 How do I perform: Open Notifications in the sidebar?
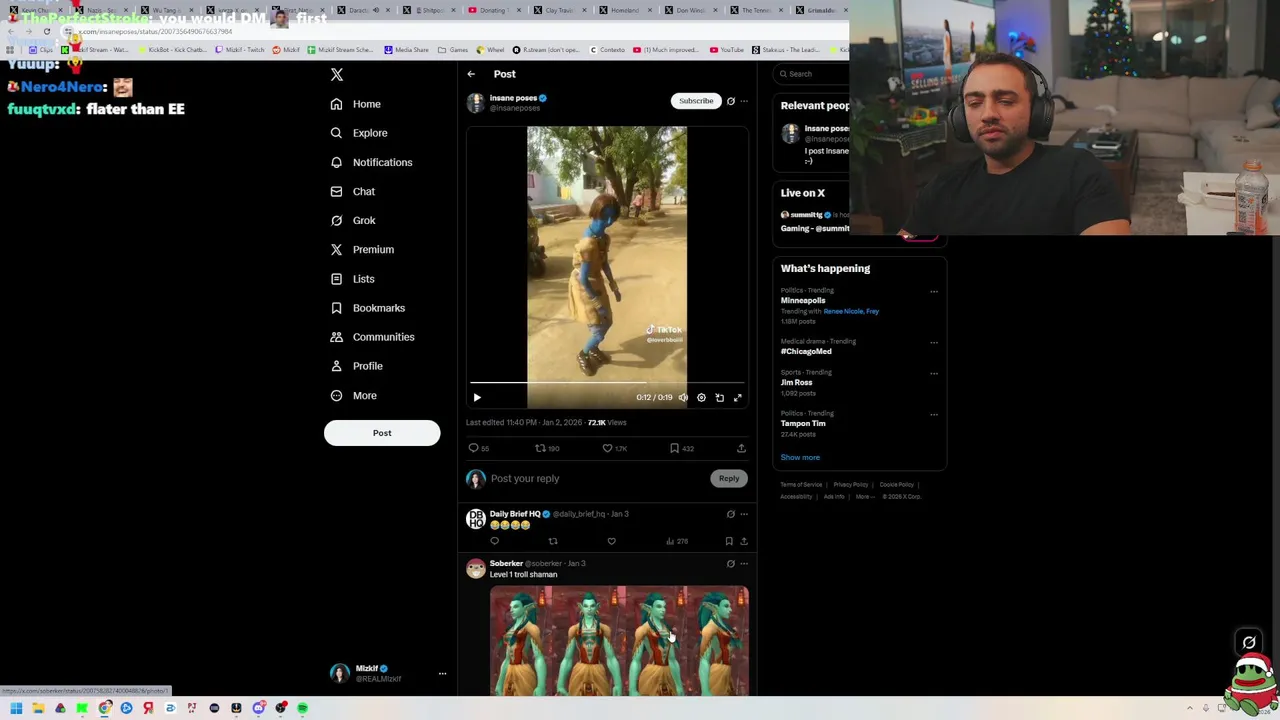click(370, 162)
